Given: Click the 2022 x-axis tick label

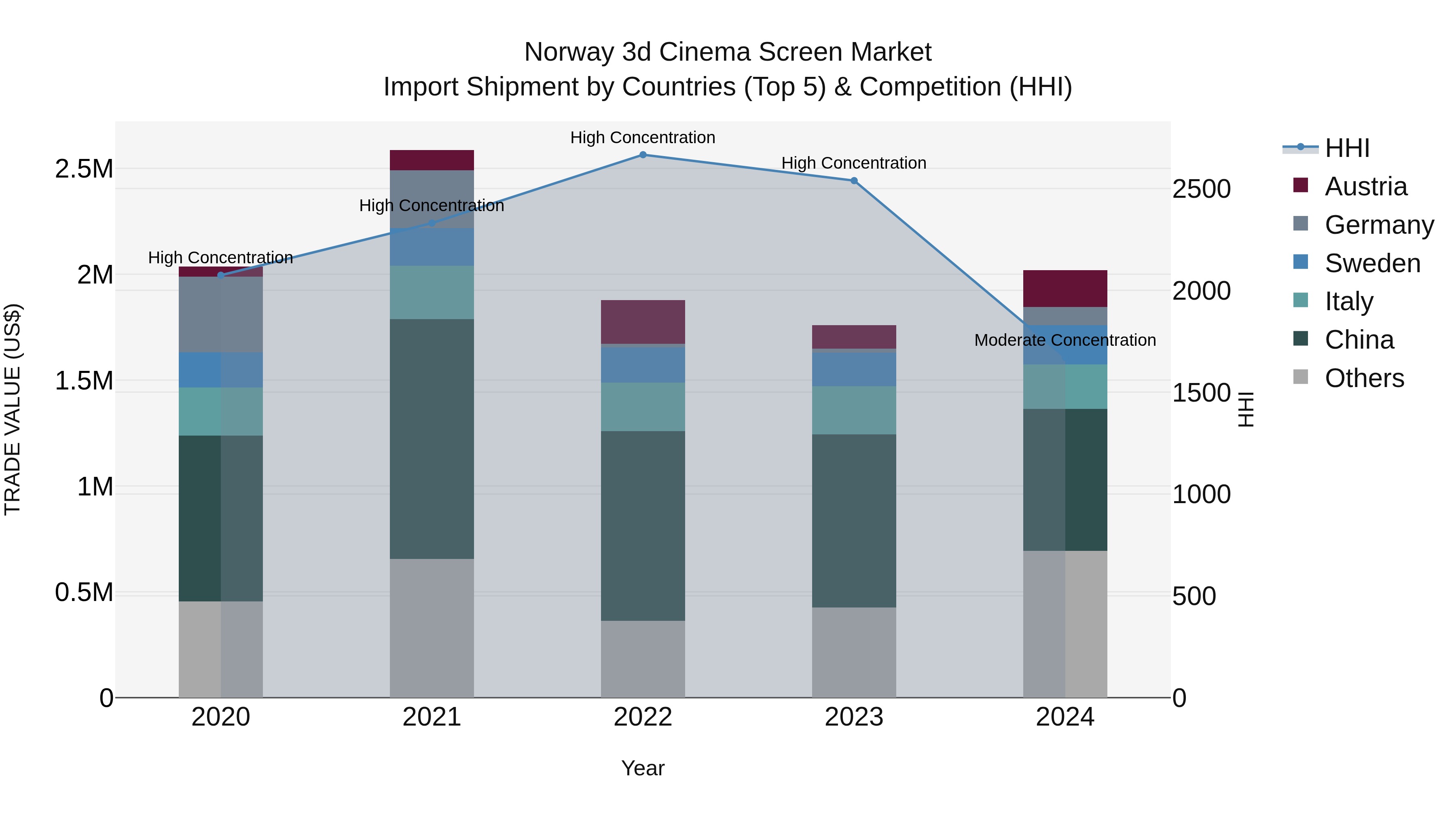Looking at the screenshot, I should (643, 717).
